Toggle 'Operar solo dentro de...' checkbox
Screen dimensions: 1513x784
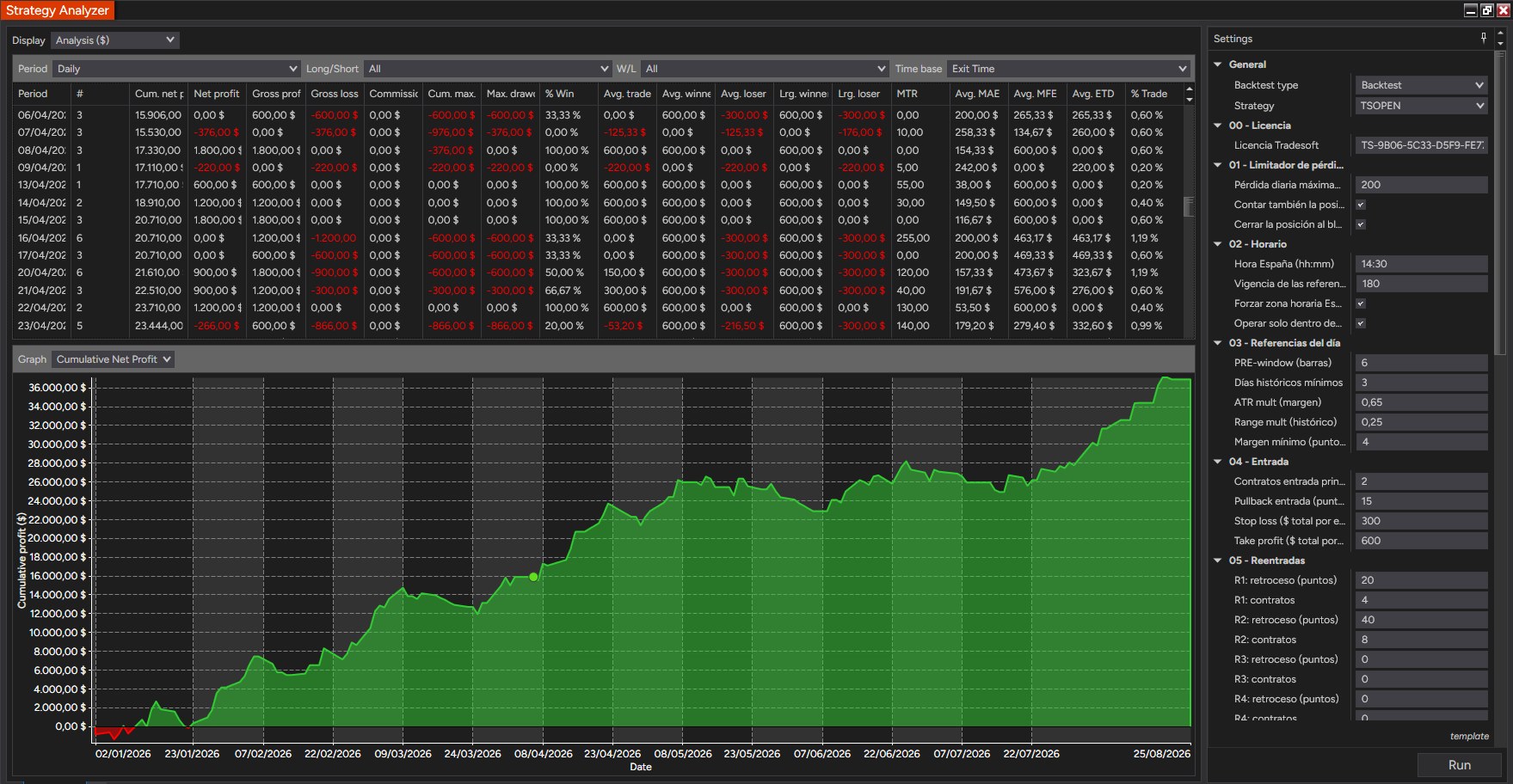click(x=1361, y=323)
